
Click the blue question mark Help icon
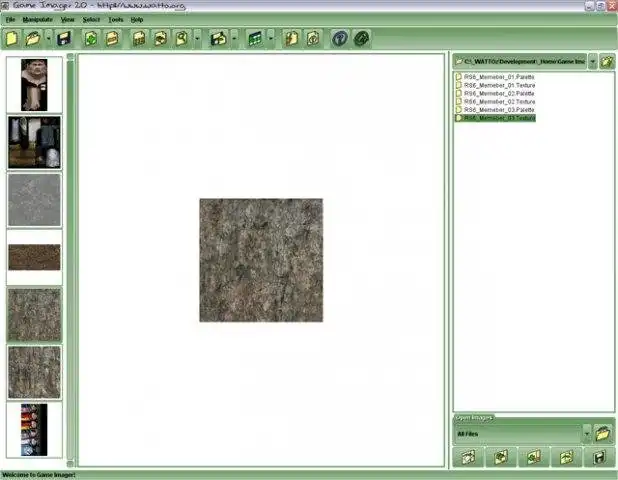pyautogui.click(x=340, y=38)
